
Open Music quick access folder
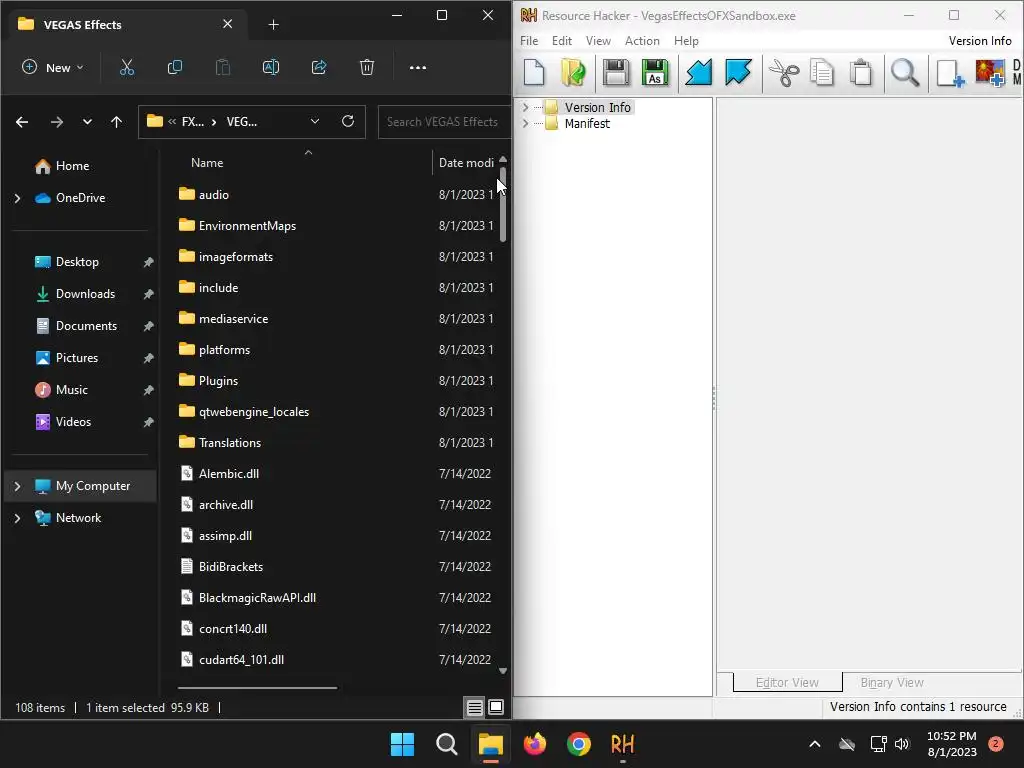pos(71,390)
